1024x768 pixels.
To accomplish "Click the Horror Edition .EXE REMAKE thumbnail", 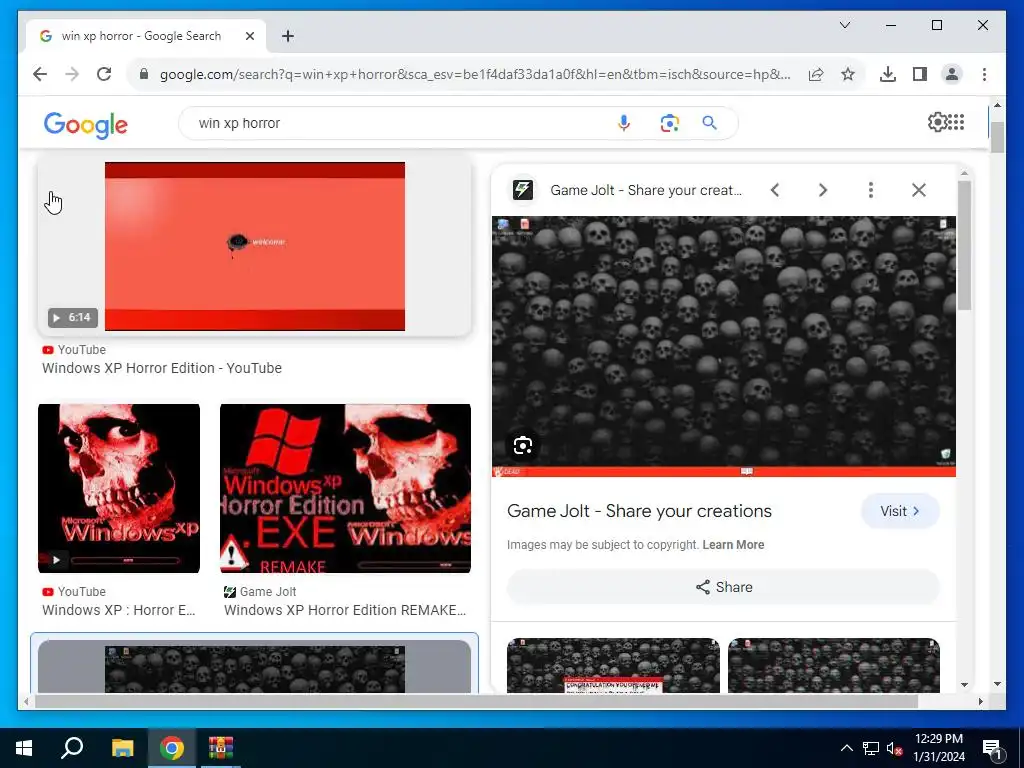I will click(x=345, y=488).
